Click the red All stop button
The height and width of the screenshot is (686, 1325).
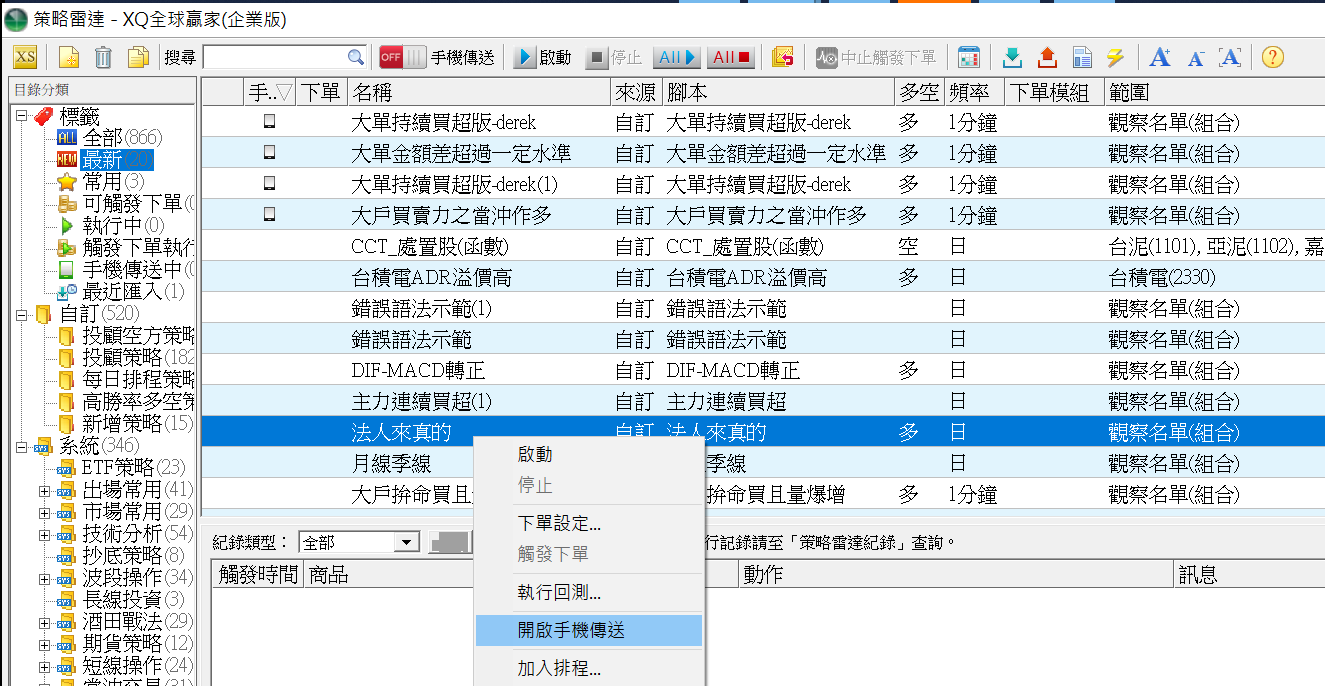732,57
